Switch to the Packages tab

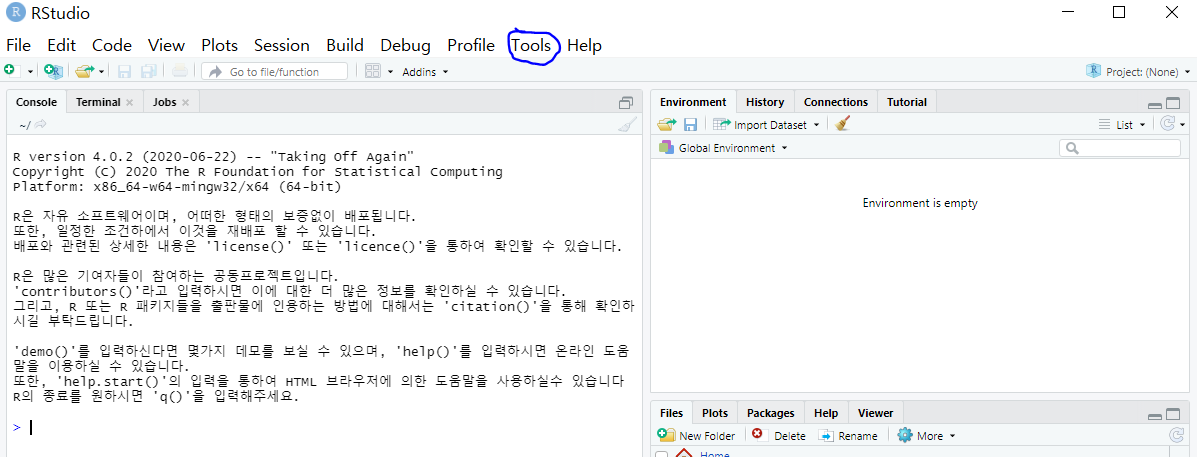click(x=770, y=413)
